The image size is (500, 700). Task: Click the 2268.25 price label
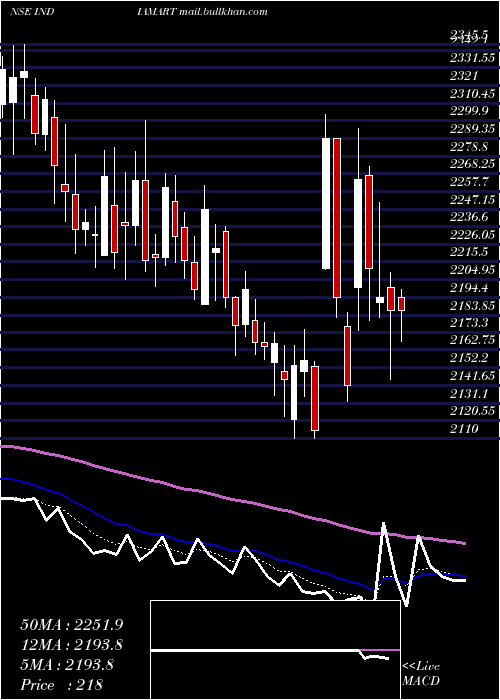tap(472, 164)
